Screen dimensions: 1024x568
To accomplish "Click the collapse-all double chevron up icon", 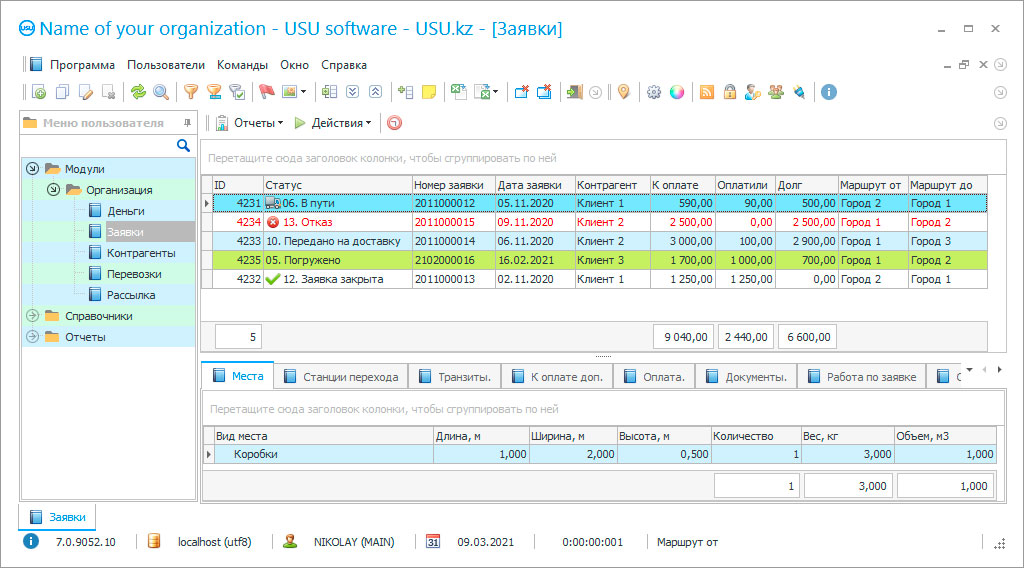I will [x=376, y=92].
